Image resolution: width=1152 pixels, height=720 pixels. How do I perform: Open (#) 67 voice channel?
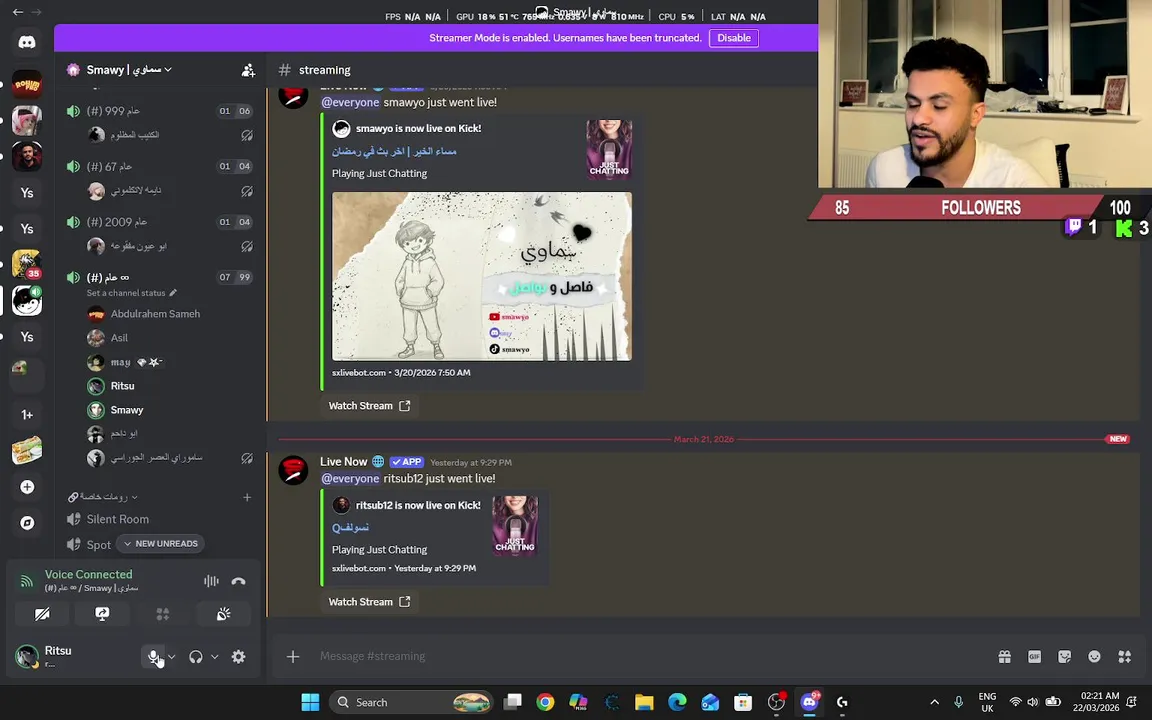109,167
